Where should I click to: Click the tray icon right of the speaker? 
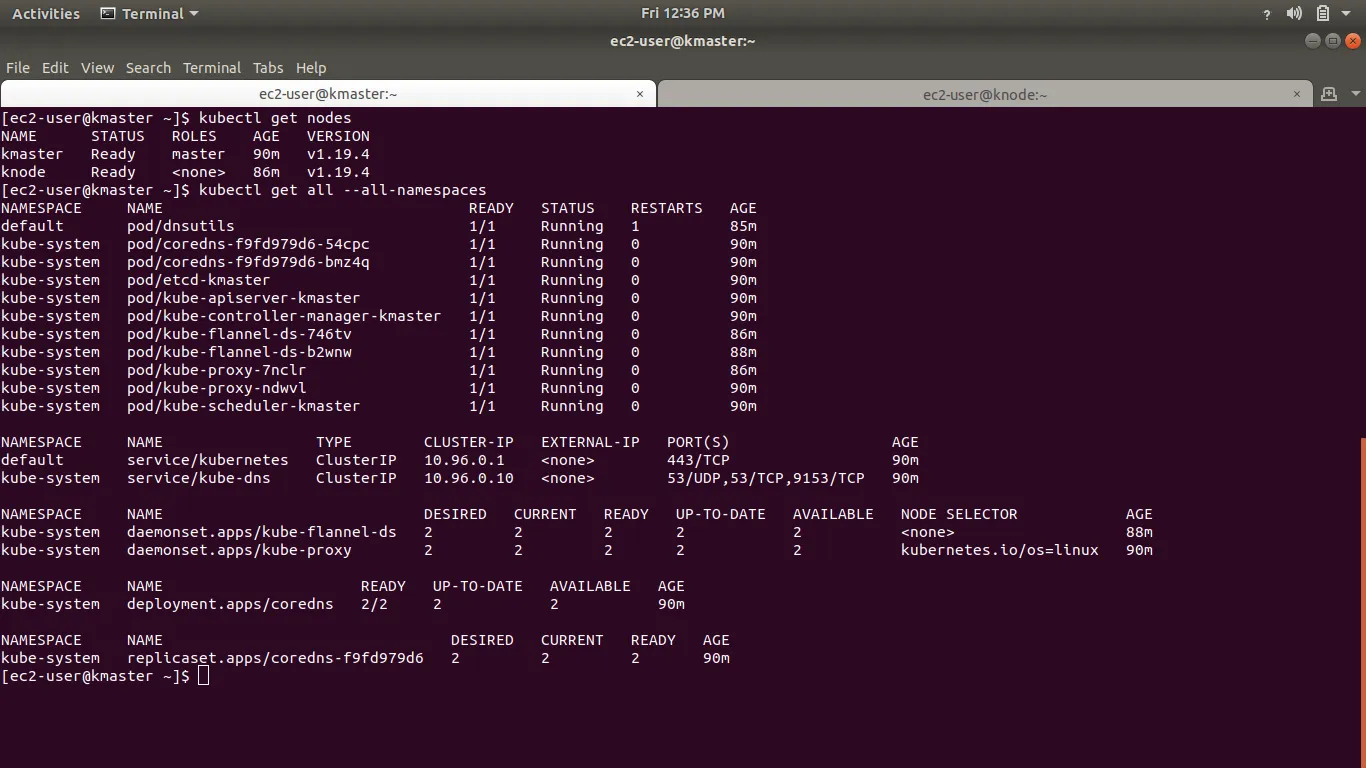pyautogui.click(x=1322, y=14)
